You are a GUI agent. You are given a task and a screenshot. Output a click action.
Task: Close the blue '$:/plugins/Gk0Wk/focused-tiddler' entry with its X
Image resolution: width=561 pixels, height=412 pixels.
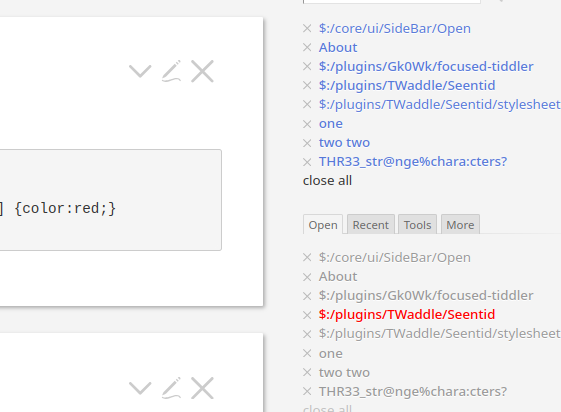click(307, 66)
